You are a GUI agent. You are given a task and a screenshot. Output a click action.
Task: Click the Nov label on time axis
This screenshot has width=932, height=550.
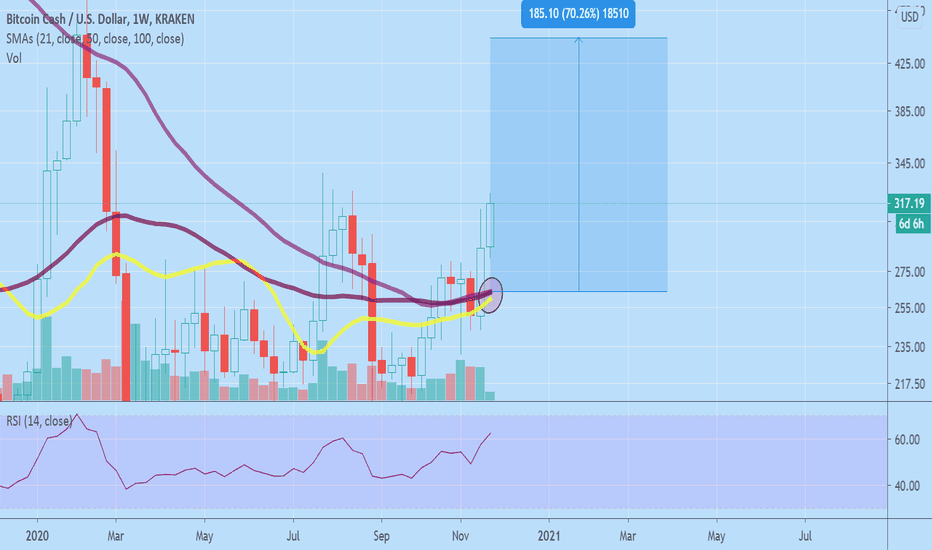pyautogui.click(x=461, y=536)
